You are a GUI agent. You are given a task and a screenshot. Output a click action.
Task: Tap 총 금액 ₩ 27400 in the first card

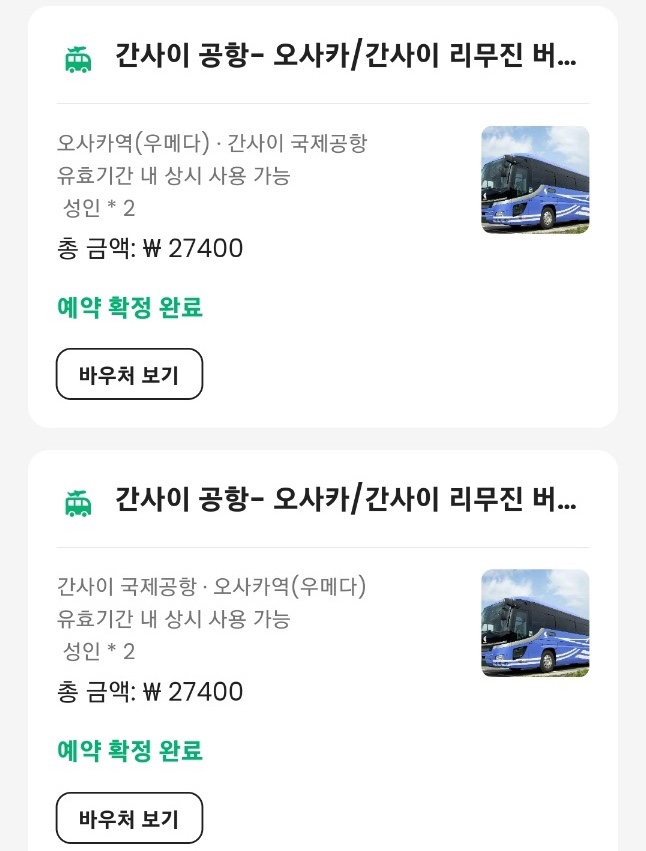click(x=151, y=248)
